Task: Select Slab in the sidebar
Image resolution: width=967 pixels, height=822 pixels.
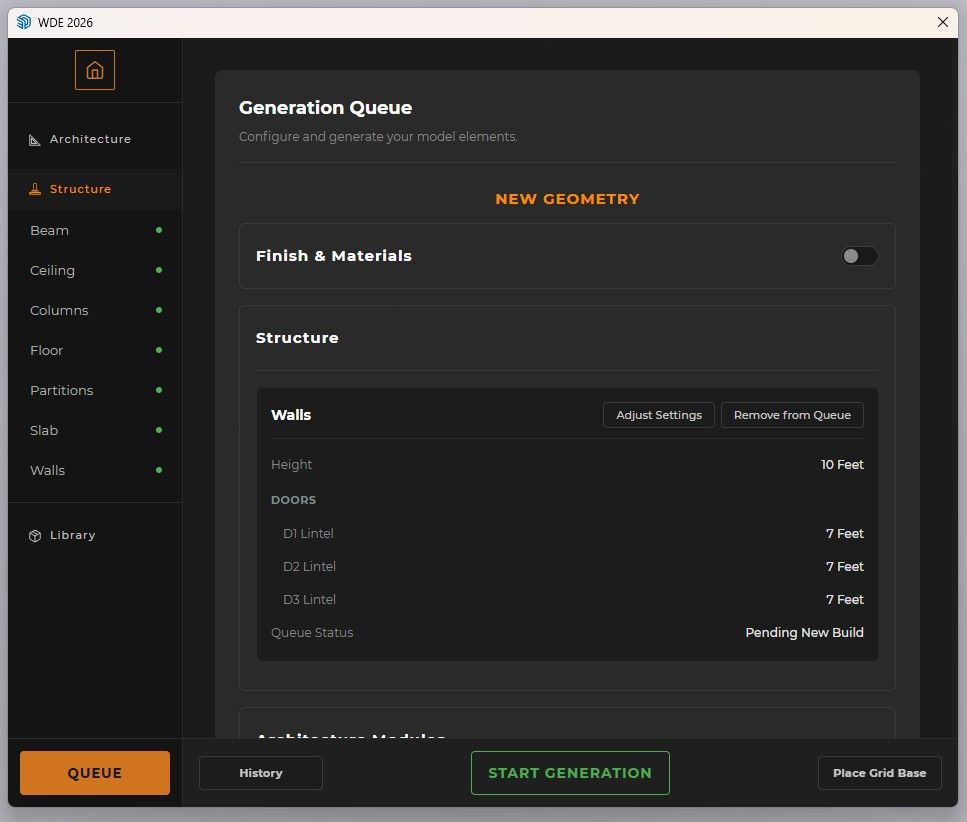Action: [x=95, y=430]
